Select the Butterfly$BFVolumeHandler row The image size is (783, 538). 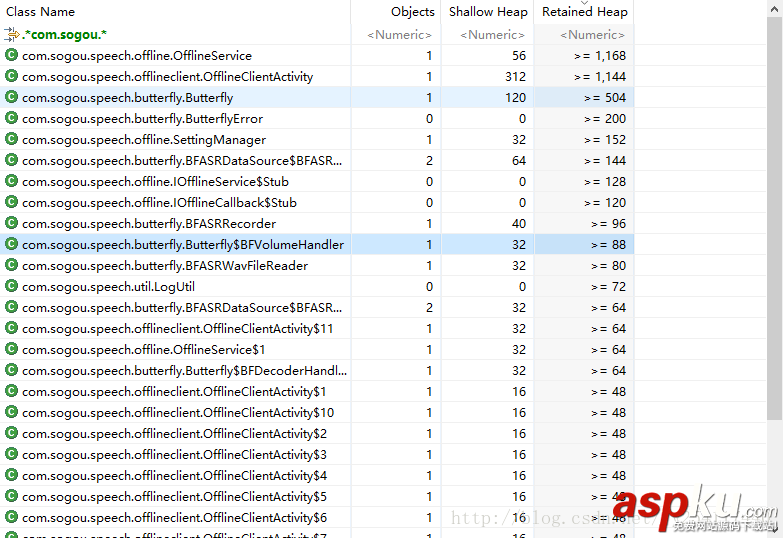point(182,245)
